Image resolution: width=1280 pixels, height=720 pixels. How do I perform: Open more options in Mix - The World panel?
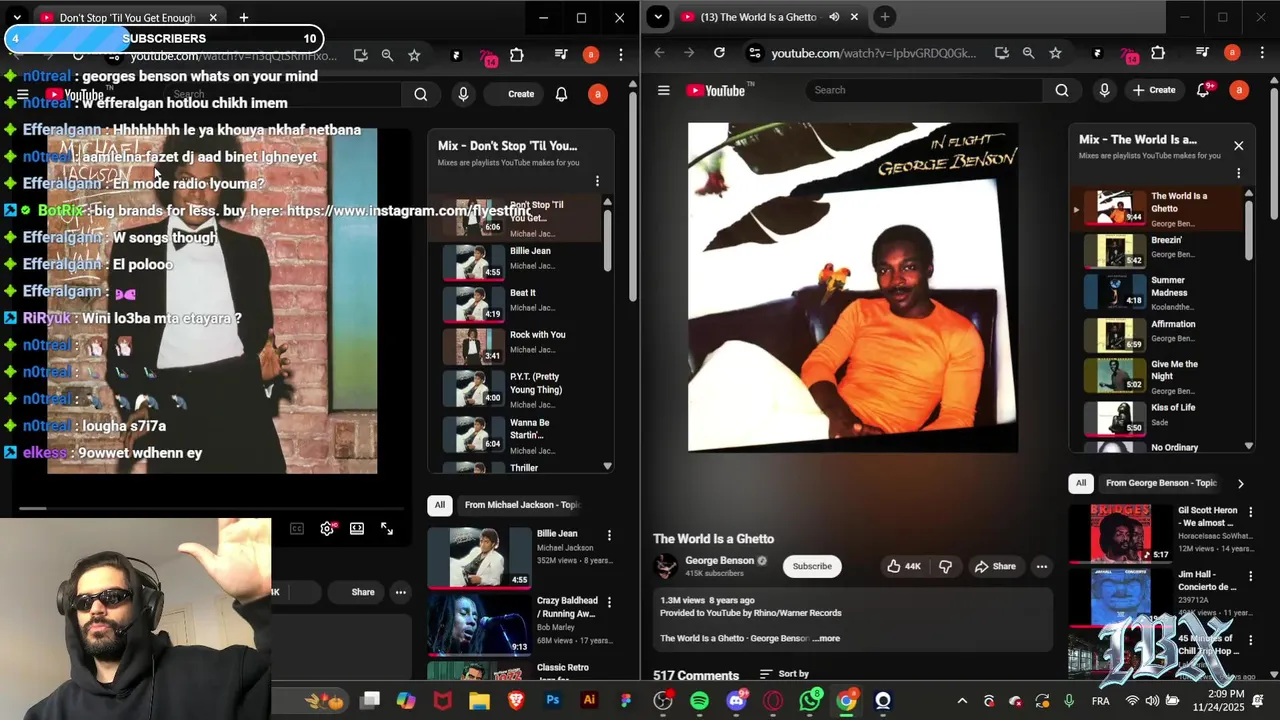tap(1238, 173)
